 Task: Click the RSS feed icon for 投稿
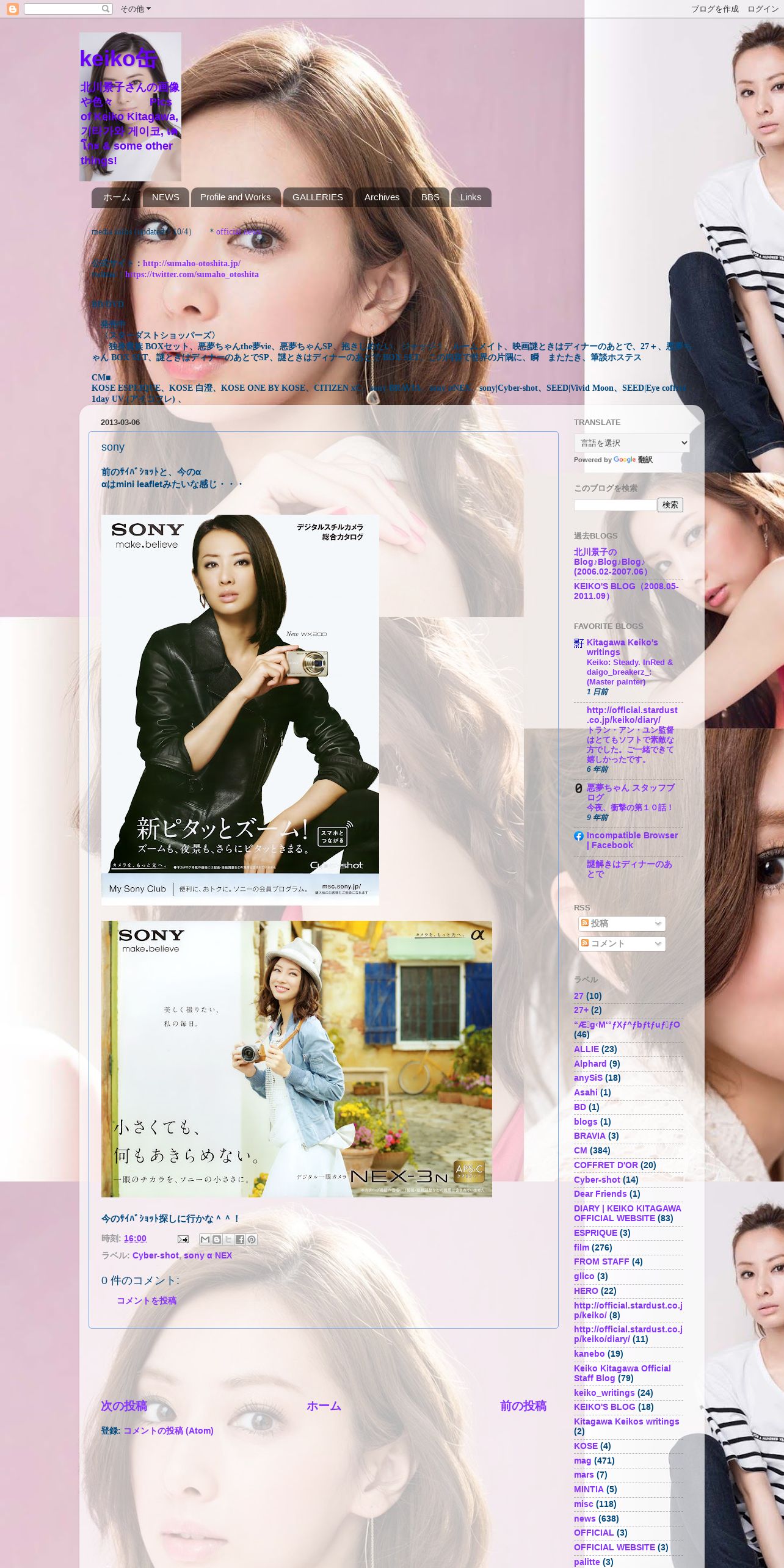click(x=585, y=923)
